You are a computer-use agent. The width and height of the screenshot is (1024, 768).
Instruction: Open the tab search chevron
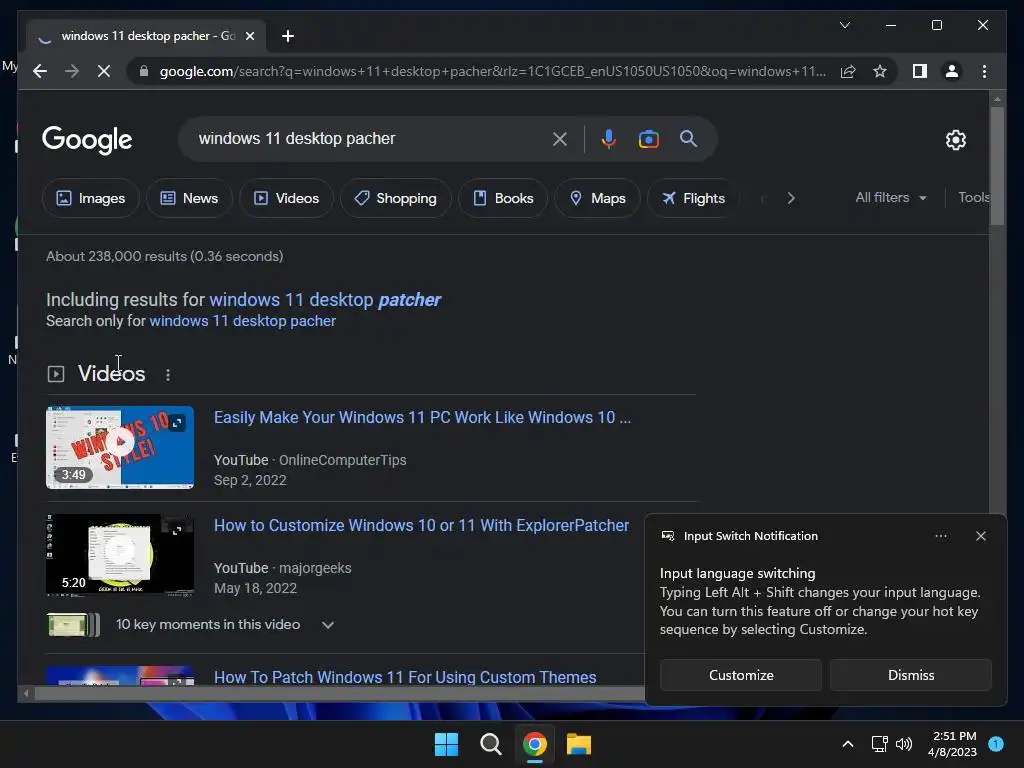[x=844, y=25]
